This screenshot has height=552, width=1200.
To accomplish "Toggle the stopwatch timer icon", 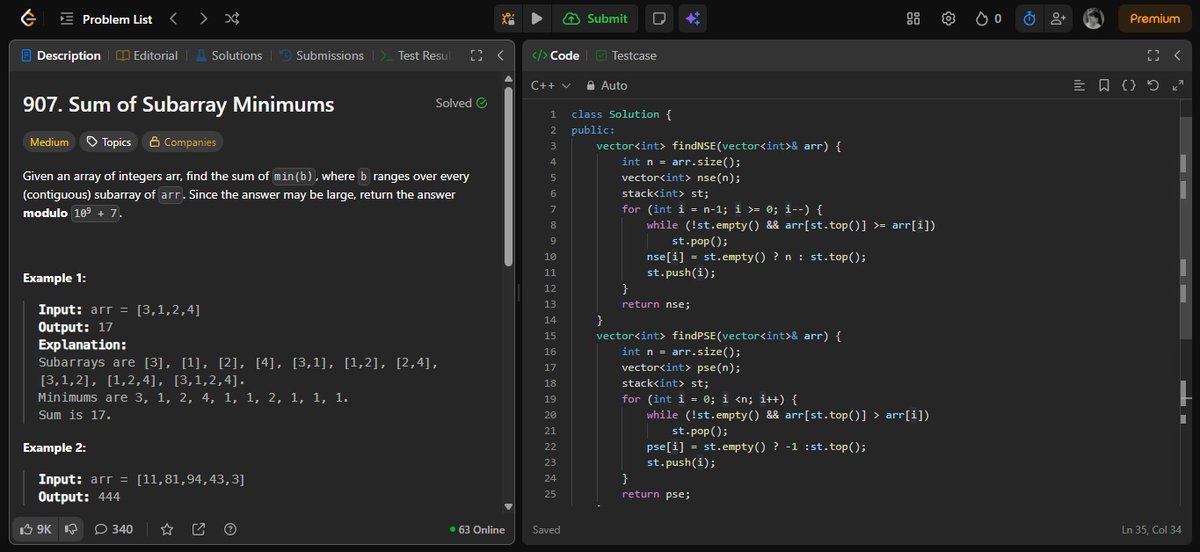I will pos(1030,18).
